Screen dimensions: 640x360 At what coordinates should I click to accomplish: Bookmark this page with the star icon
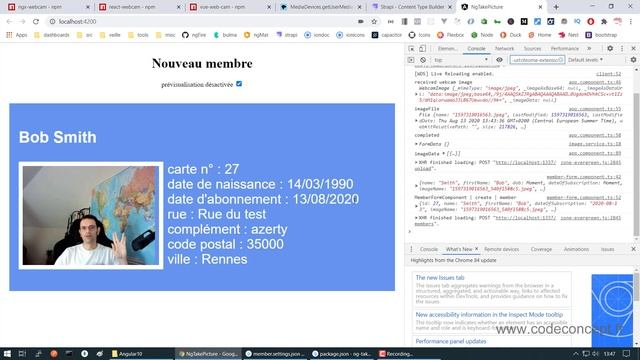click(374, 22)
